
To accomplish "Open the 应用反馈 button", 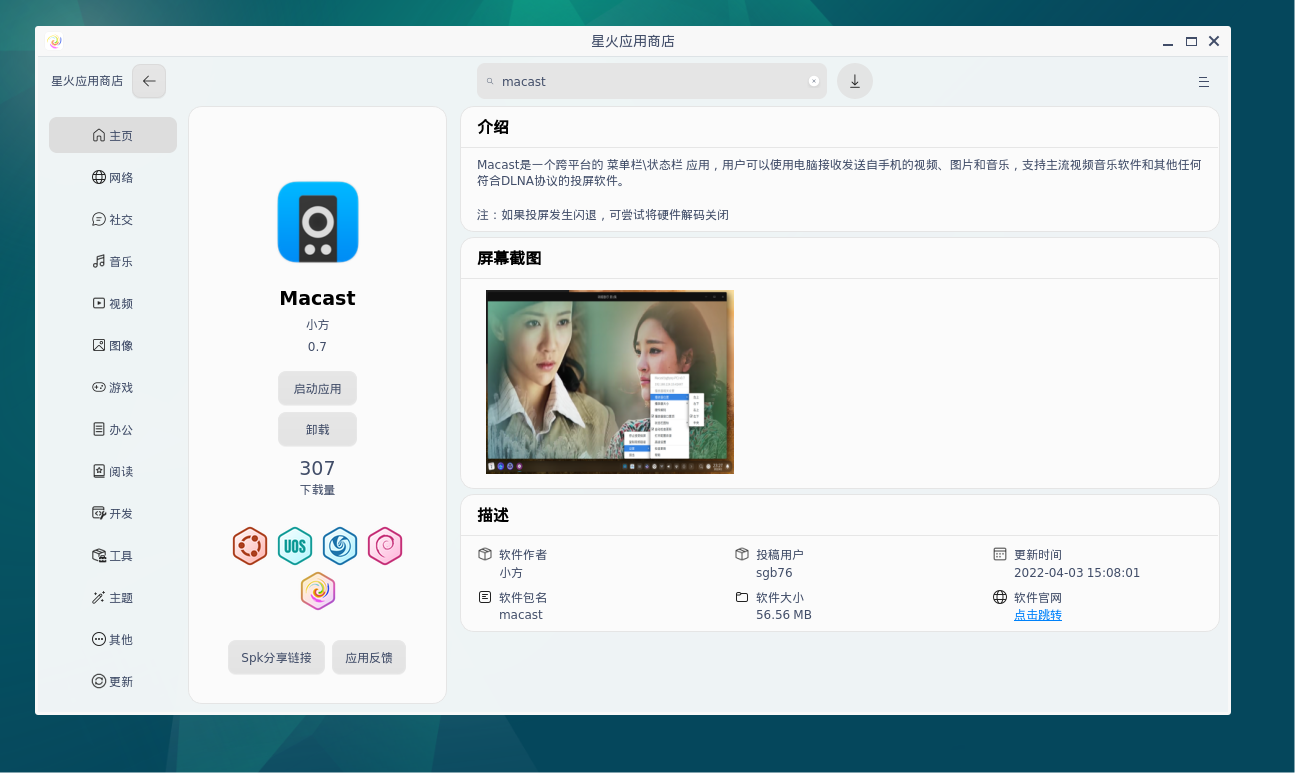I will 369,658.
